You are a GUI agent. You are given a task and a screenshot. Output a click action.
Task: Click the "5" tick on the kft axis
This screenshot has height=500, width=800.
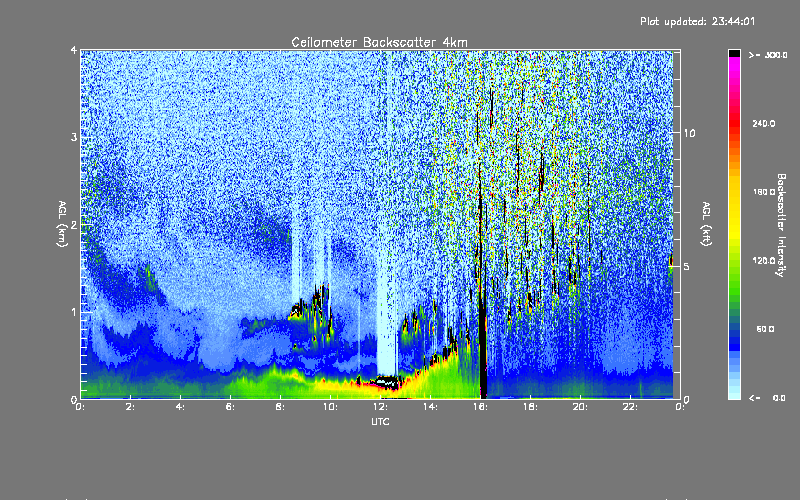pyautogui.click(x=686, y=266)
